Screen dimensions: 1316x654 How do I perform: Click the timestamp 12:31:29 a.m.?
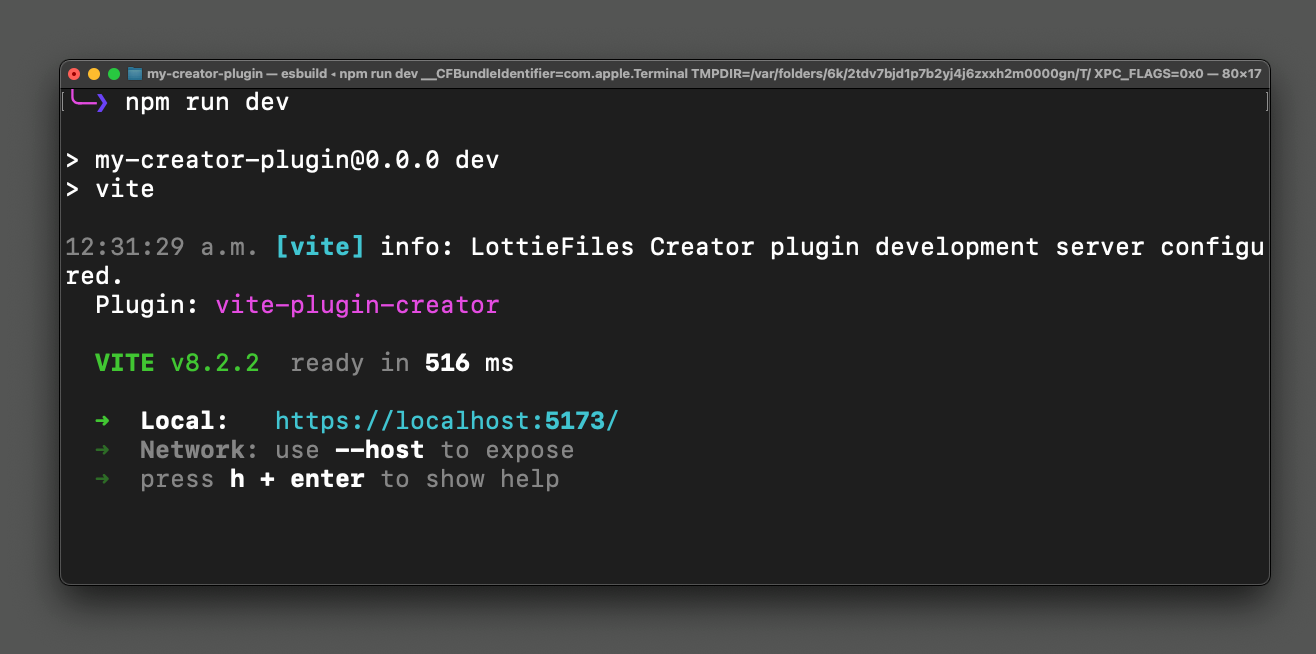162,246
